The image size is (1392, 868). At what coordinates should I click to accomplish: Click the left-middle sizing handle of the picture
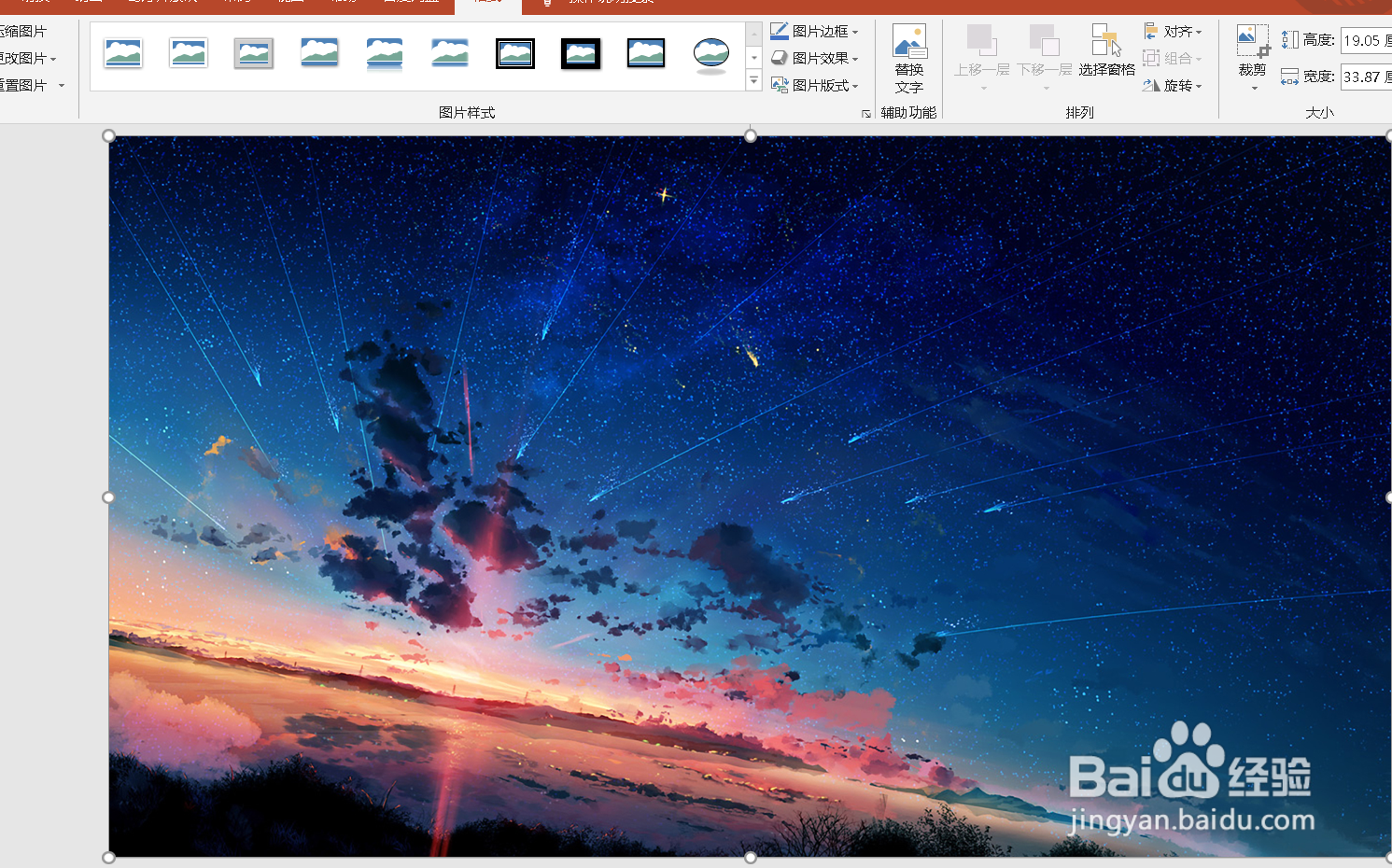[x=108, y=497]
